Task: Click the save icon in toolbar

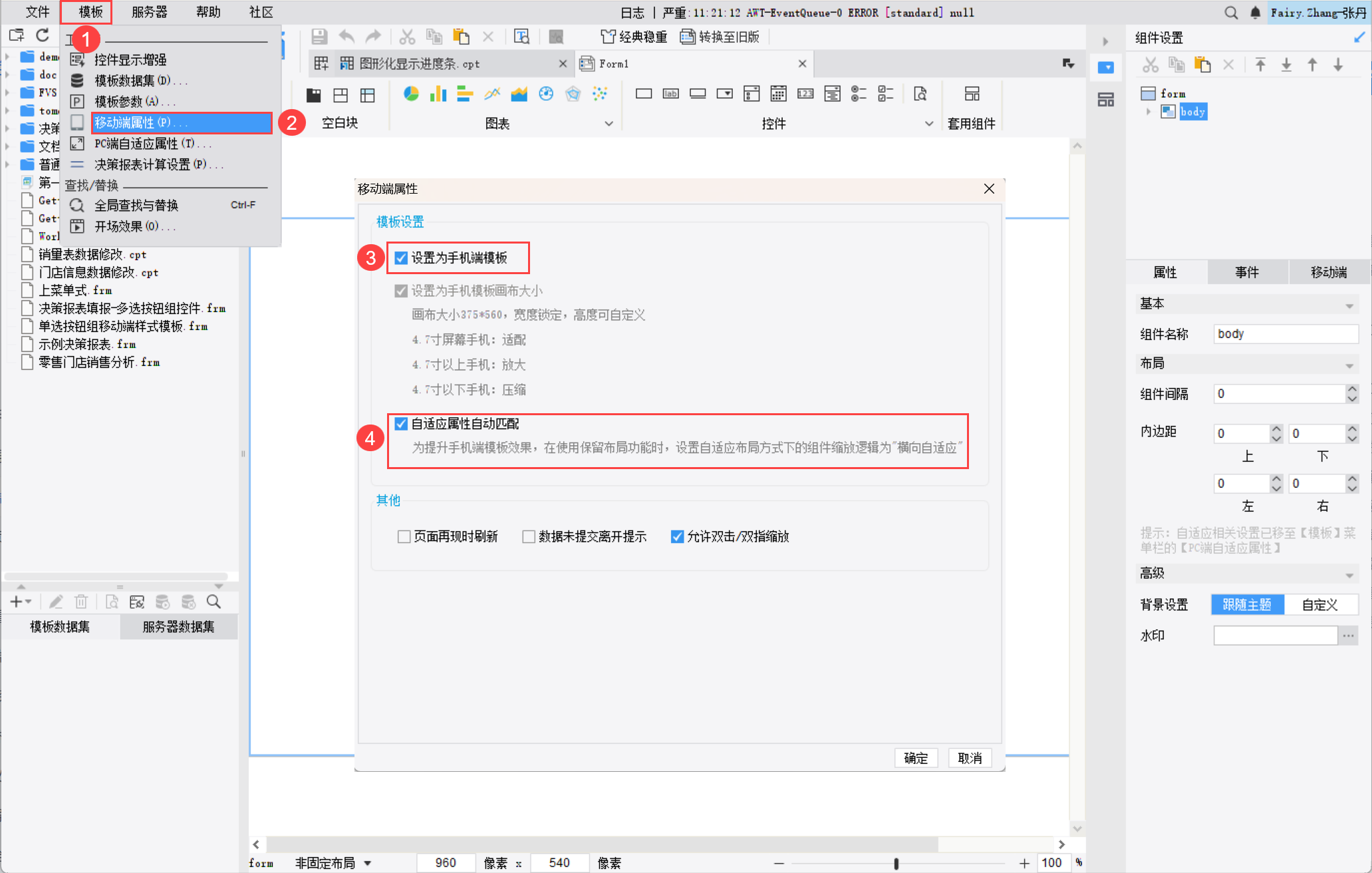Action: coord(319,37)
